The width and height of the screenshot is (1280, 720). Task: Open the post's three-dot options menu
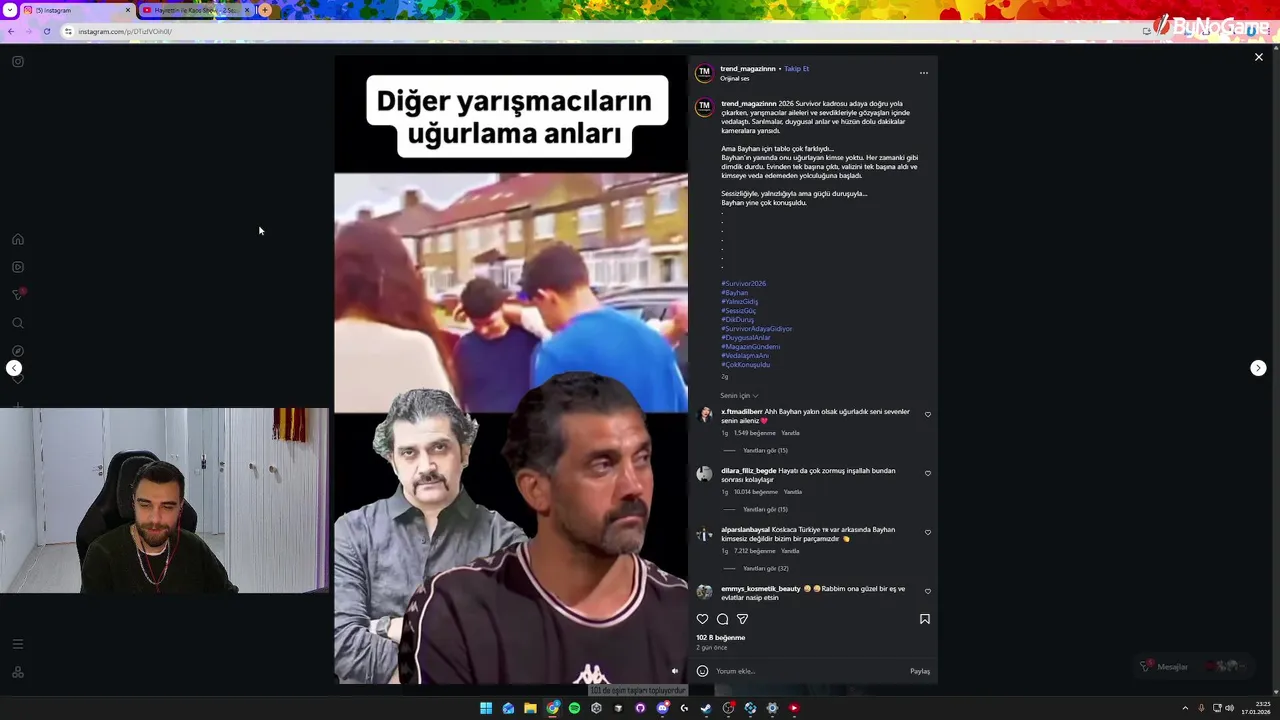click(x=924, y=72)
